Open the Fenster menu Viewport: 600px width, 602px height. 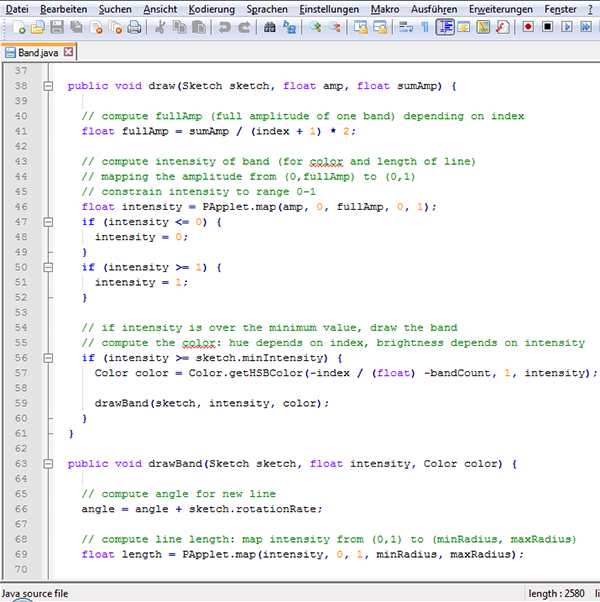point(560,9)
